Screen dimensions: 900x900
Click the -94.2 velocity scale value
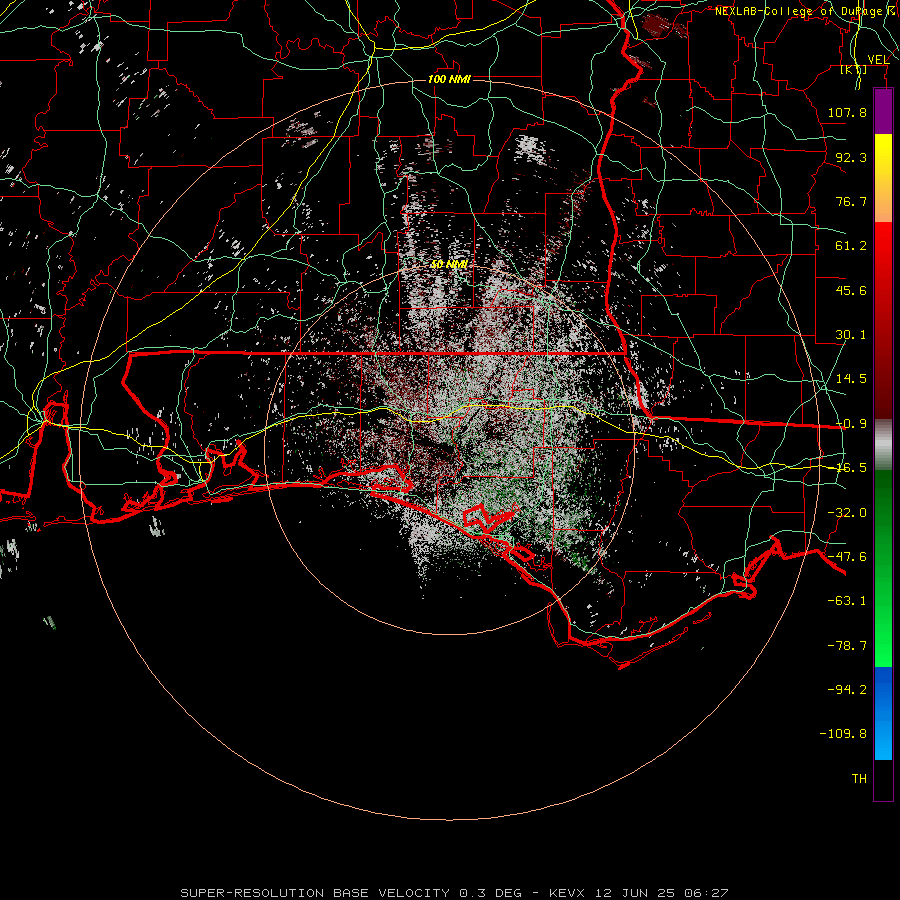(847, 690)
